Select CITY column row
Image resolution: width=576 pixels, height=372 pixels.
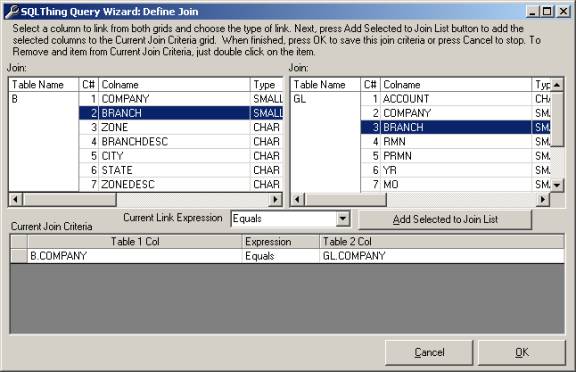point(181,156)
